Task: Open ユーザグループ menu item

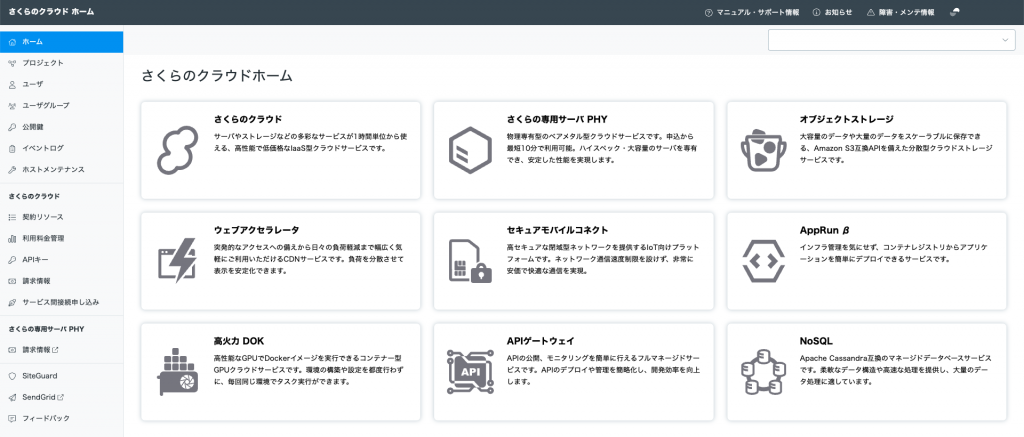Action: coord(61,106)
